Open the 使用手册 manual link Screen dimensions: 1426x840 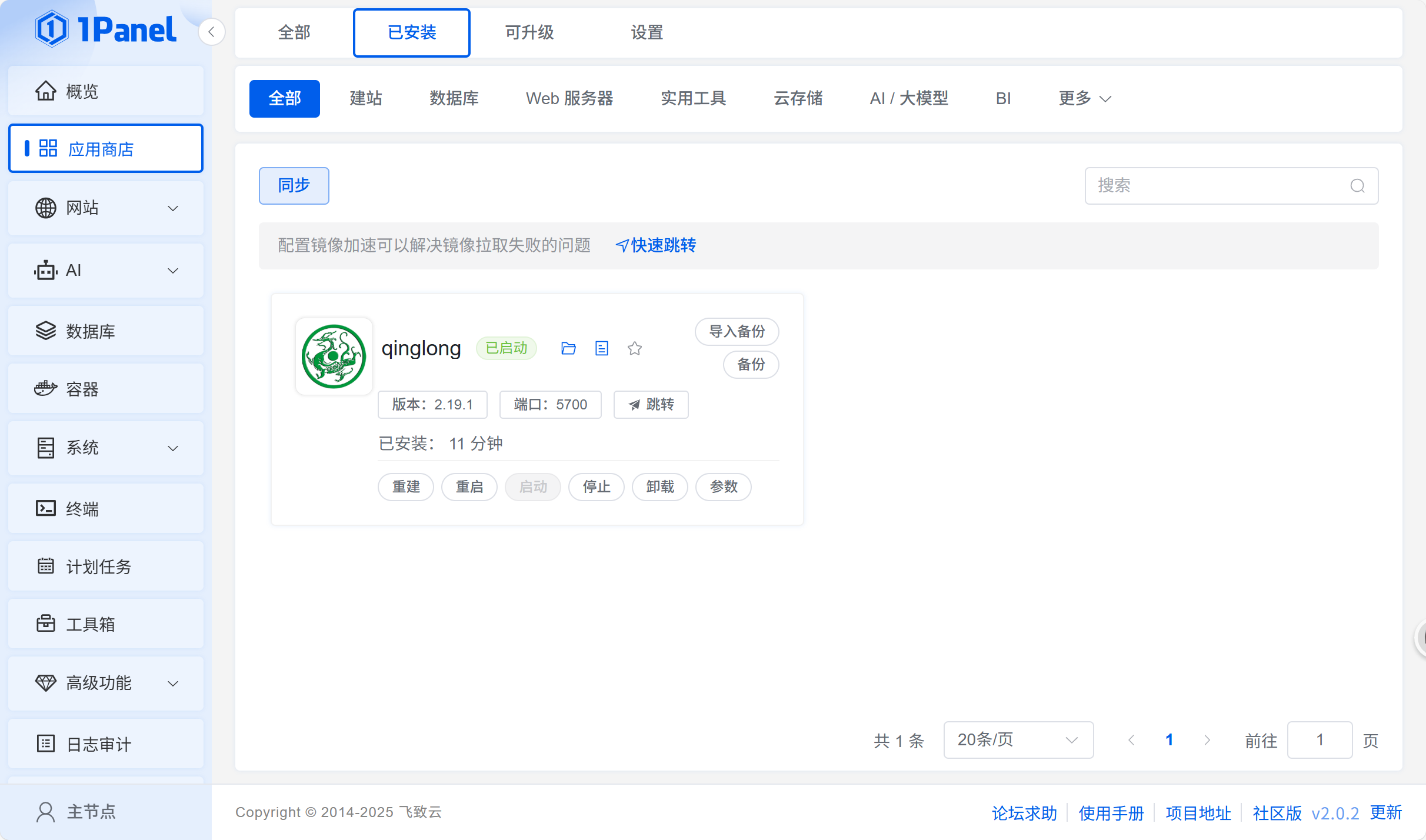pyautogui.click(x=1111, y=813)
